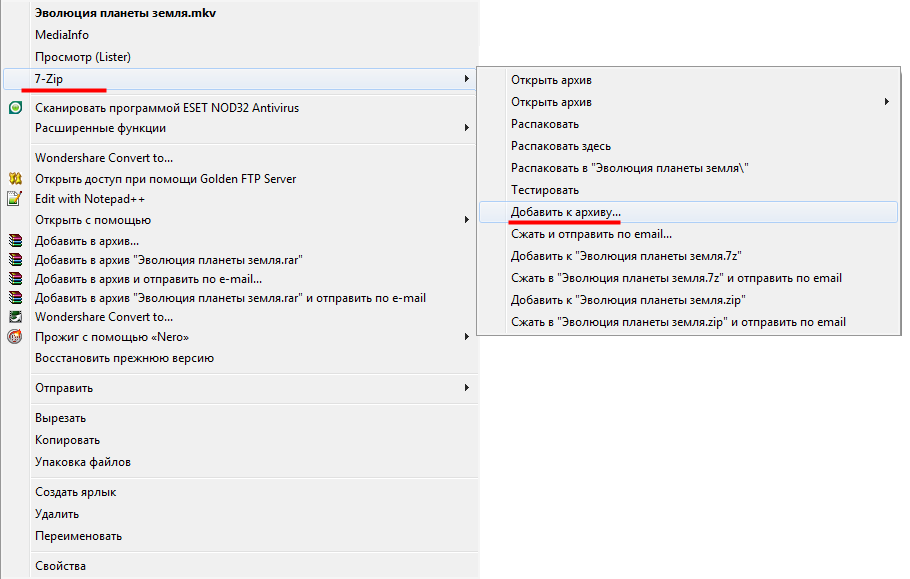The width and height of the screenshot is (910, 579).
Task: Click the ESET NOD32 Antivirus scan icon
Action: 16,107
